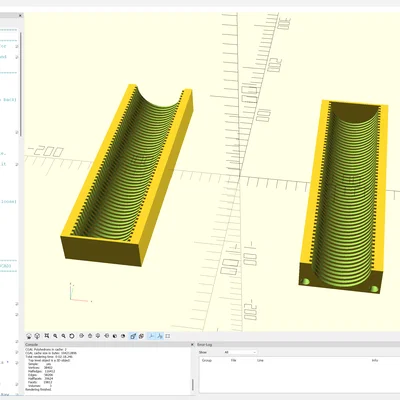Click the Zoom Out magnifier icon
Screen dimensions: 400x400
point(63,336)
